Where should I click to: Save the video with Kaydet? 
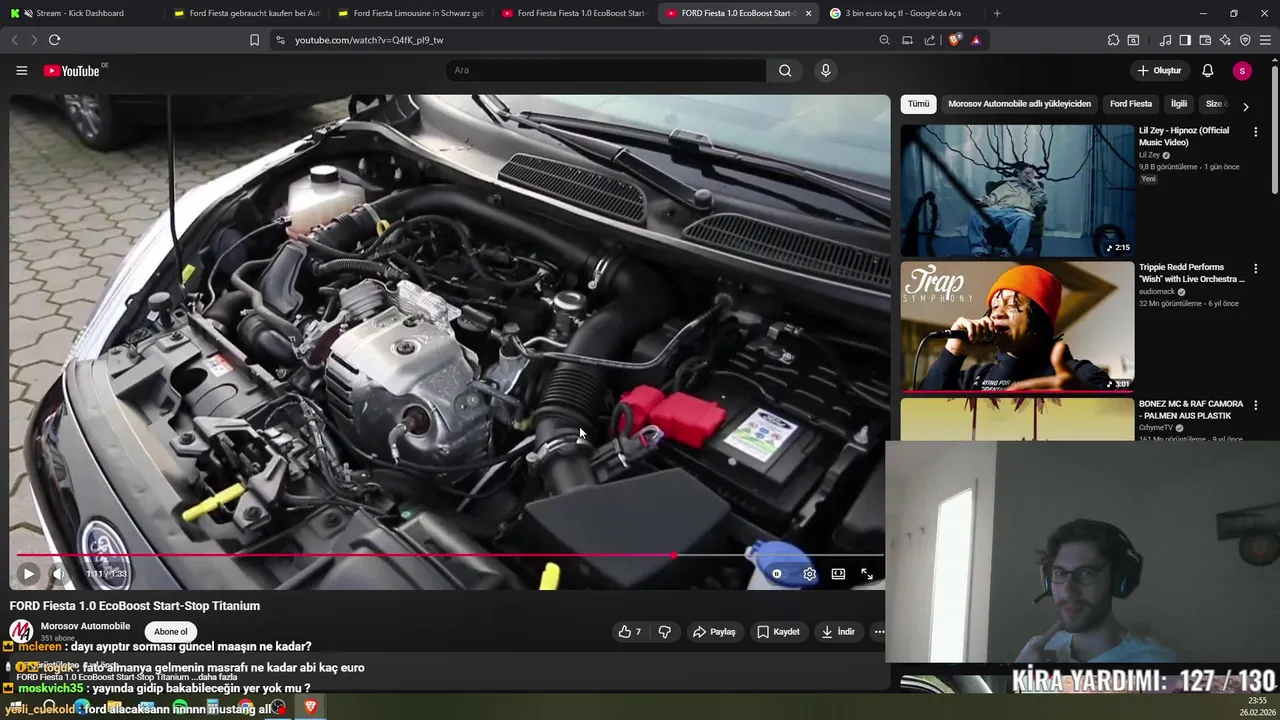[x=778, y=632]
